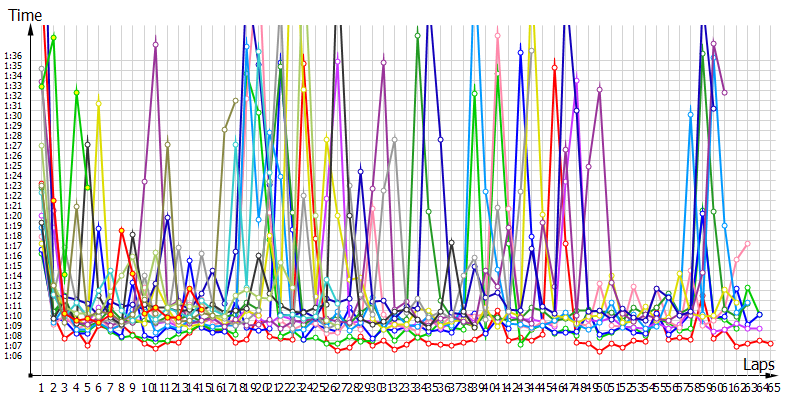Select the green peak point at lap 4
The width and height of the screenshot is (800, 400).
(76, 92)
